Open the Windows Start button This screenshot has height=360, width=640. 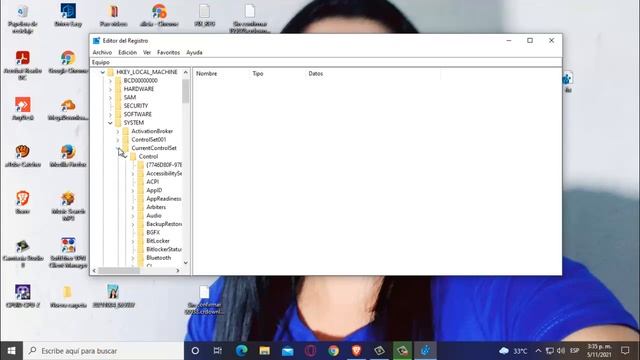(11, 351)
